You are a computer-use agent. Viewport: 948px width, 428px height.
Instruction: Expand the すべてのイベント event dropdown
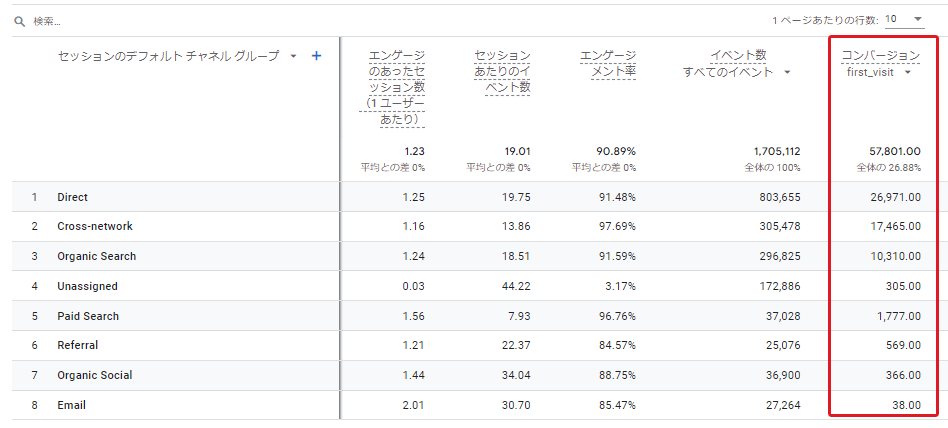[x=787, y=73]
